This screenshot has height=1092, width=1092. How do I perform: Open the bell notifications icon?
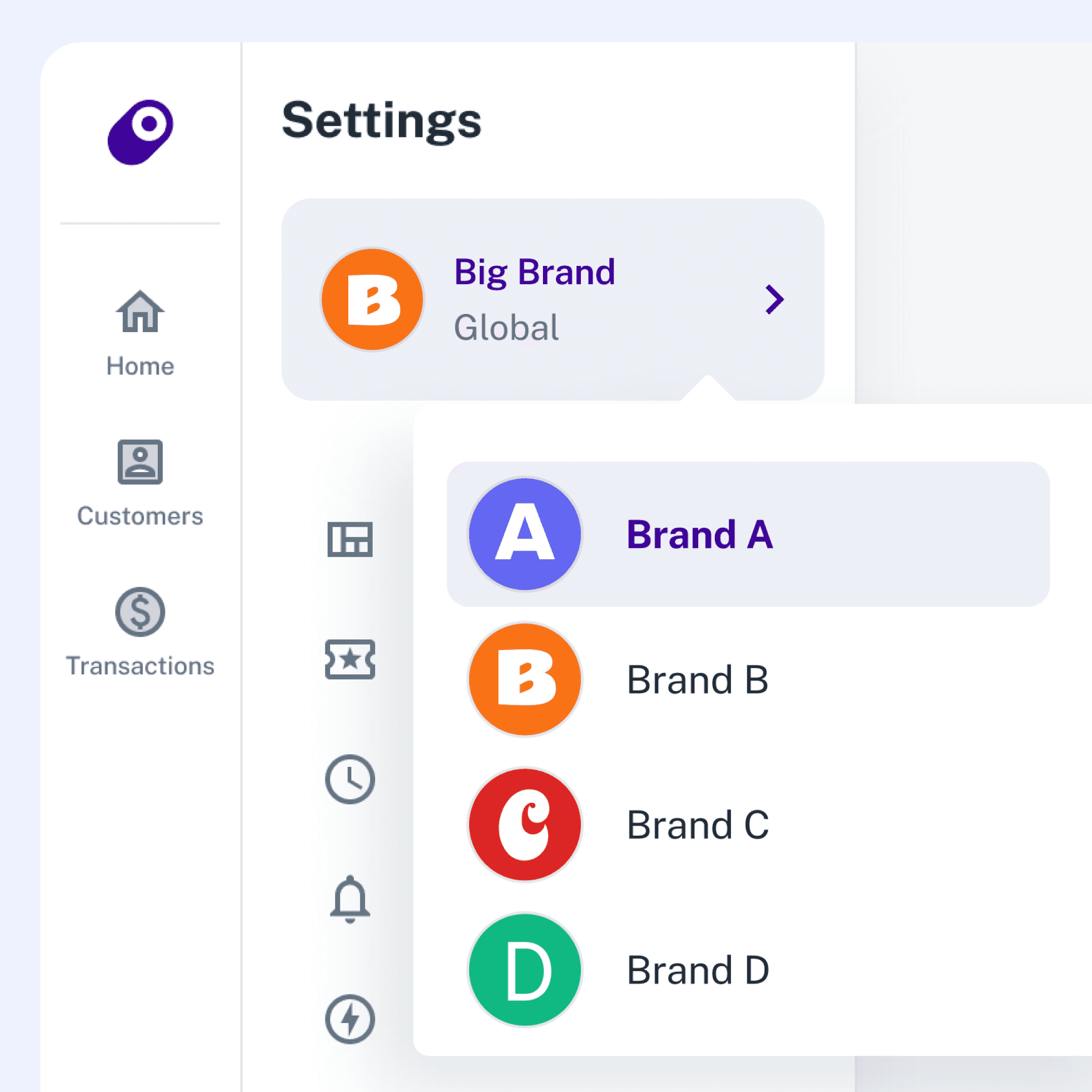(x=350, y=899)
